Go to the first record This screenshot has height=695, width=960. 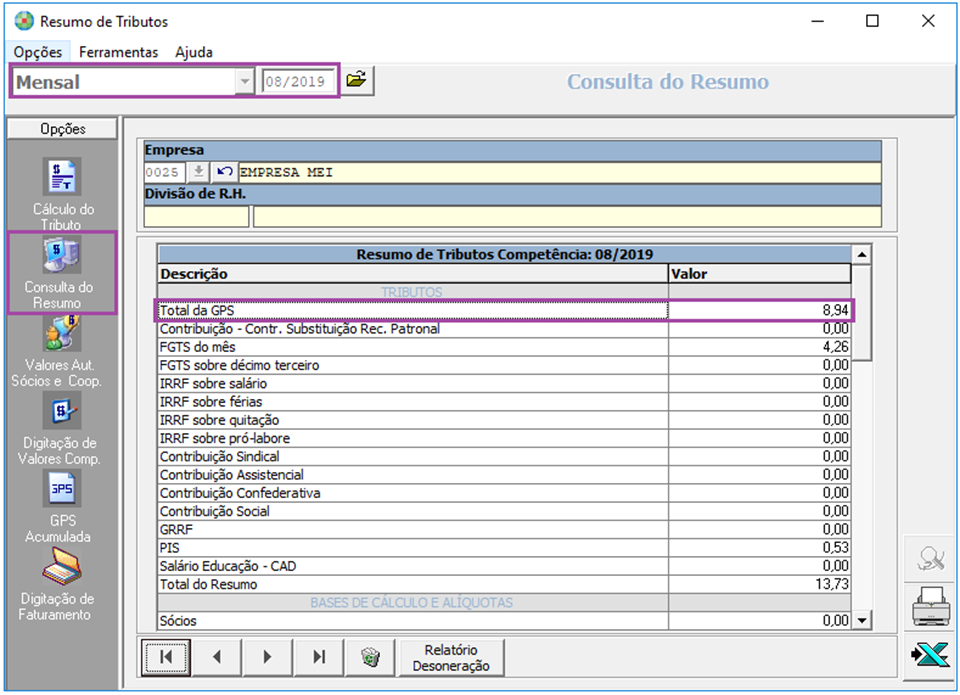[166, 657]
